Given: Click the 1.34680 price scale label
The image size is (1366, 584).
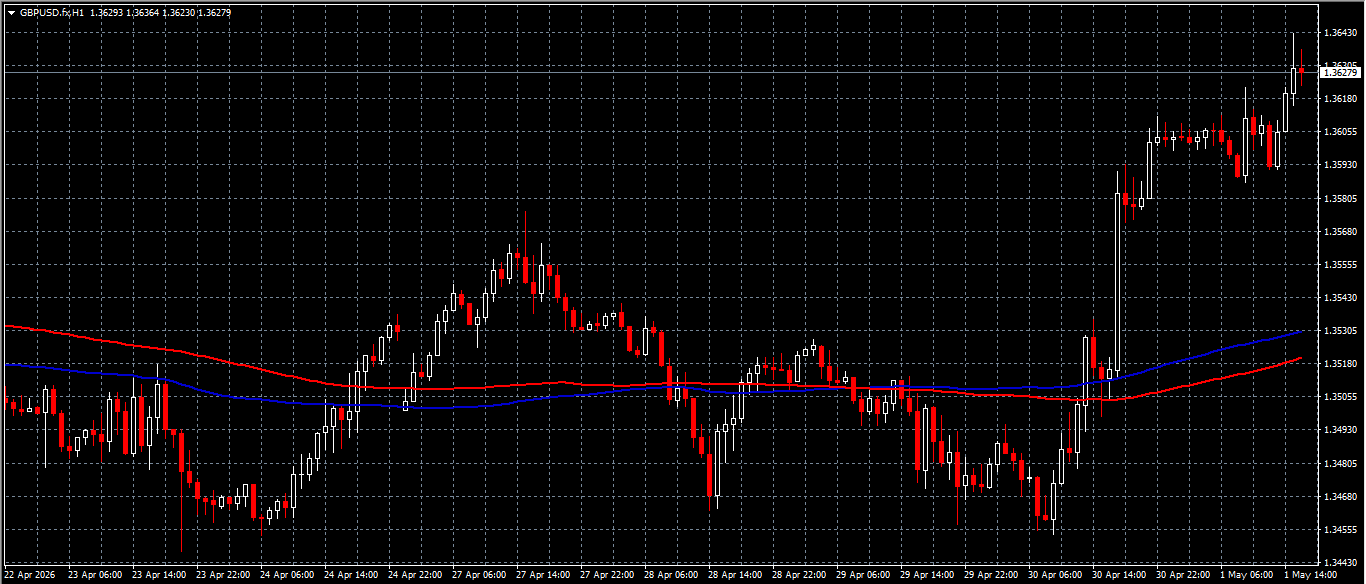Looking at the screenshot, I should click(1340, 496).
